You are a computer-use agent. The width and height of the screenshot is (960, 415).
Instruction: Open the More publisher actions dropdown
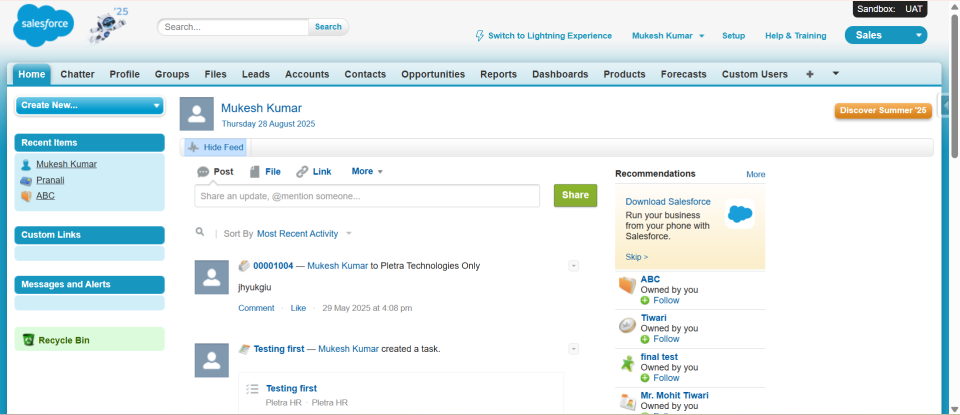pyautogui.click(x=367, y=171)
